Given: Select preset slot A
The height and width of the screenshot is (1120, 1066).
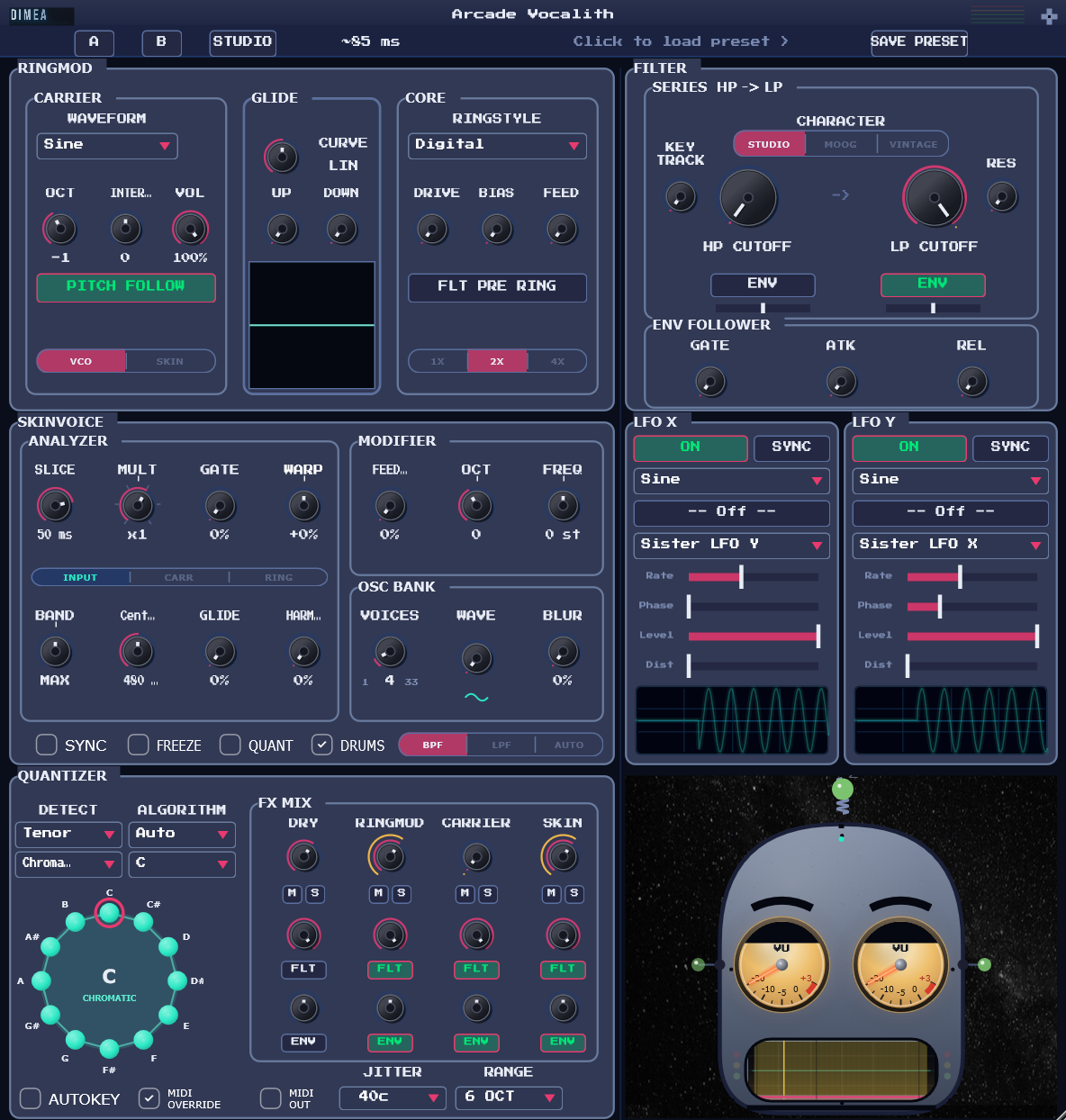Looking at the screenshot, I should coord(94,42).
